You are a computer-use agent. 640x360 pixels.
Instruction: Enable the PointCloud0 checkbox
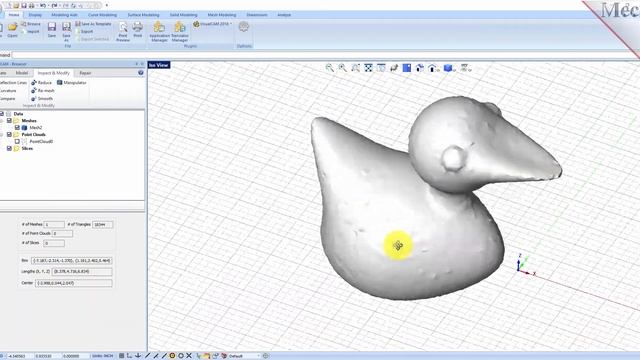tap(17, 142)
